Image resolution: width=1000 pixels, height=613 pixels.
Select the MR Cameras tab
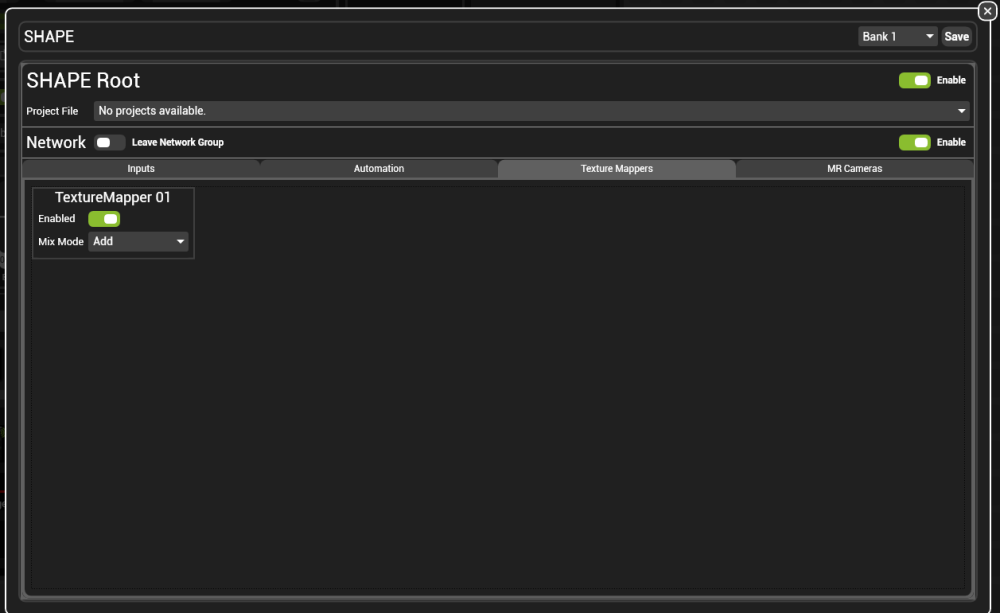tap(854, 168)
